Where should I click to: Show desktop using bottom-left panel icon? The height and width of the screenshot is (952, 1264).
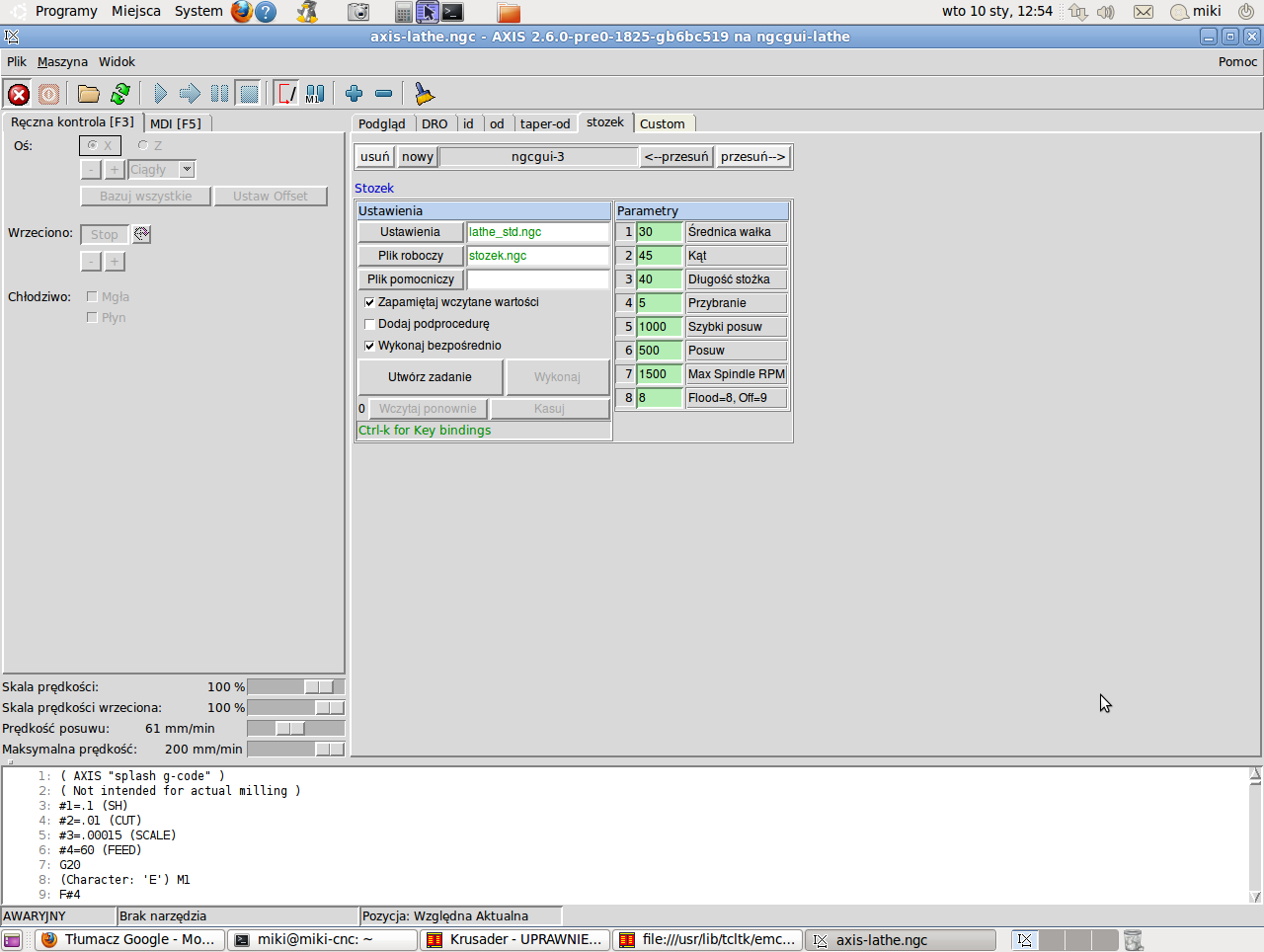tap(12, 940)
